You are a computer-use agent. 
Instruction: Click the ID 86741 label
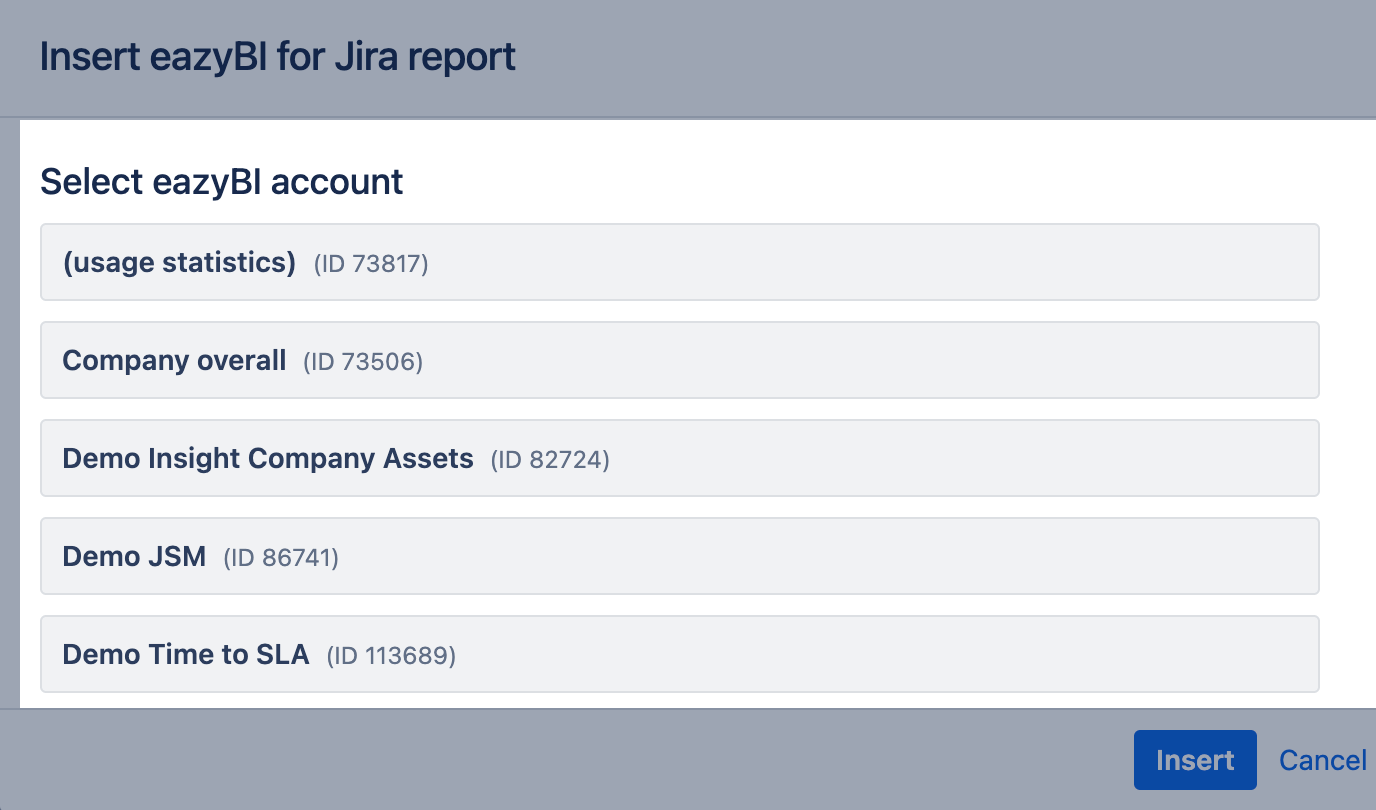[281, 558]
